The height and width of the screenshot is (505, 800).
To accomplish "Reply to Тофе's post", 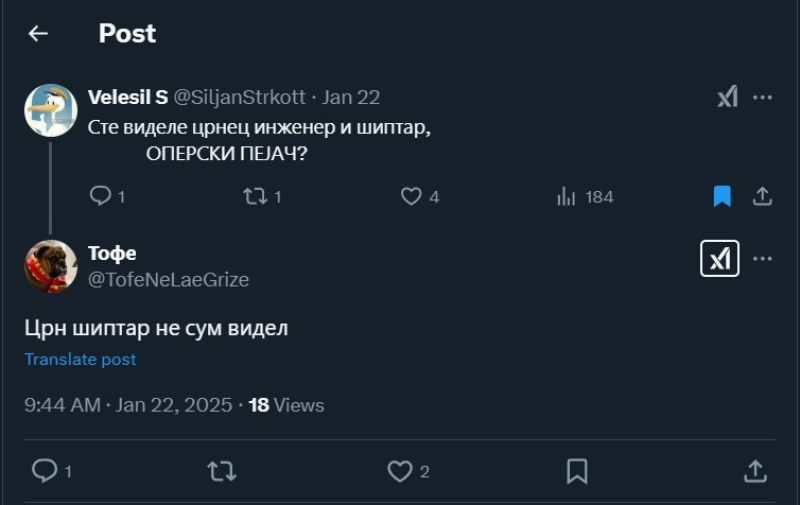I will click(45, 470).
